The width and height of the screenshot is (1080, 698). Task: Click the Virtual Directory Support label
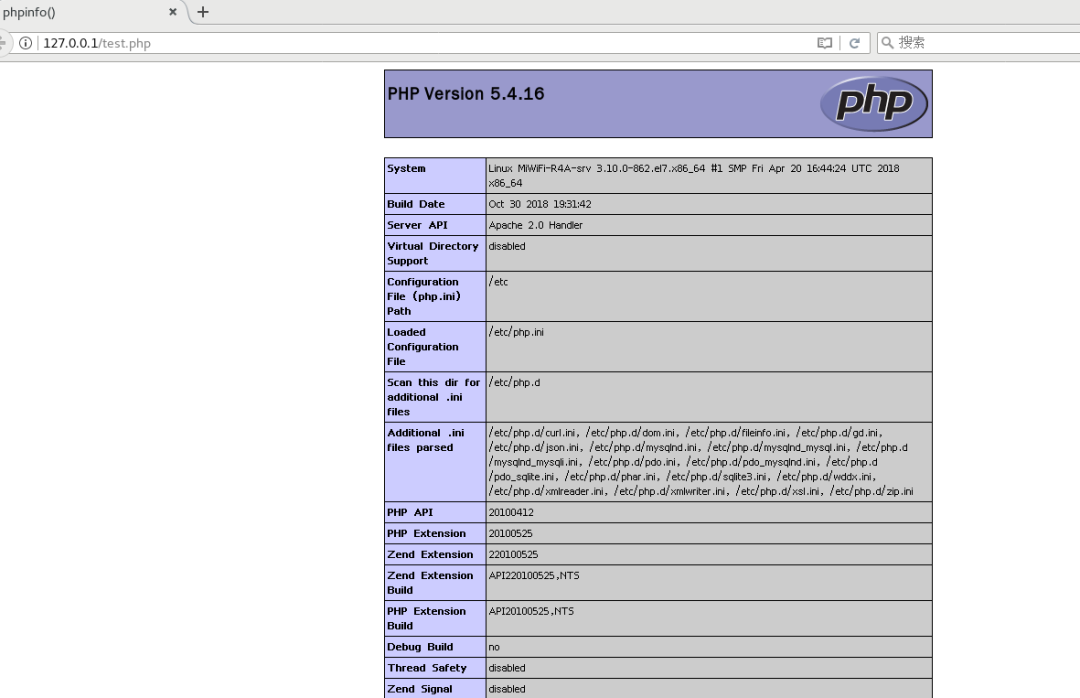tap(433, 254)
